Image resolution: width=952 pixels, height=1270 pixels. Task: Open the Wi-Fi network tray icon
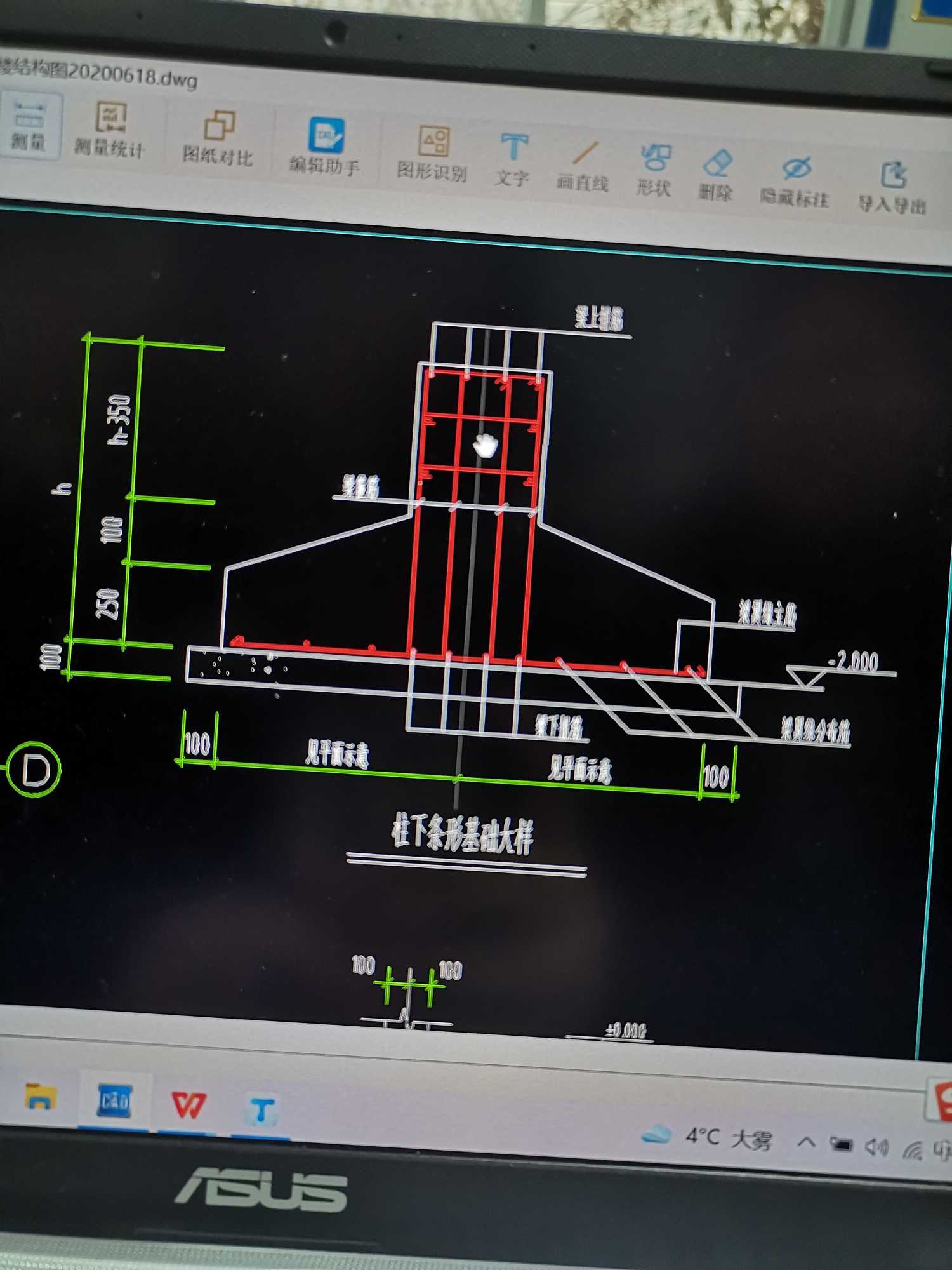pyautogui.click(x=913, y=1150)
